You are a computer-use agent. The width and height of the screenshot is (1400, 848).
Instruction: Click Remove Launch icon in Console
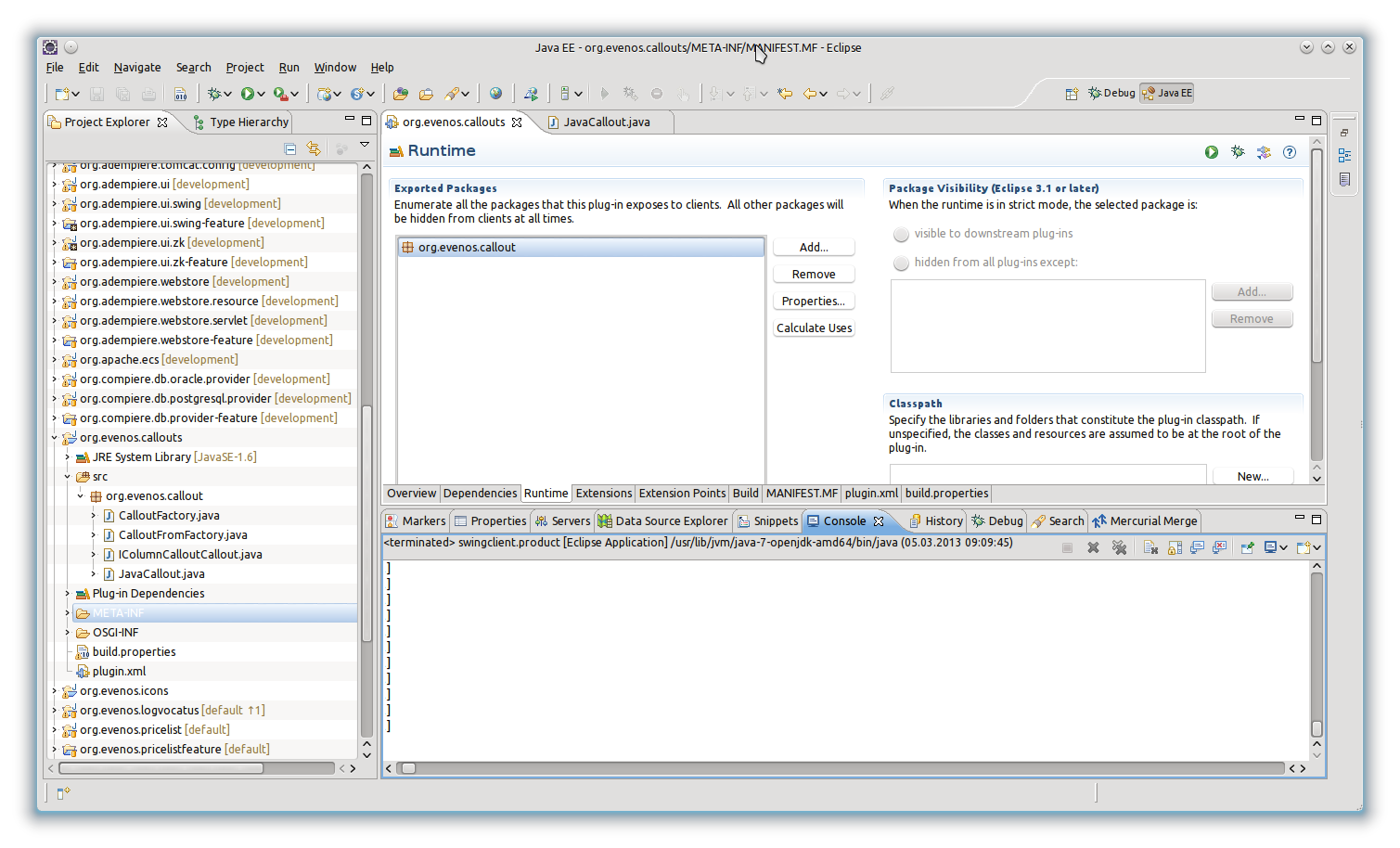(x=1093, y=547)
